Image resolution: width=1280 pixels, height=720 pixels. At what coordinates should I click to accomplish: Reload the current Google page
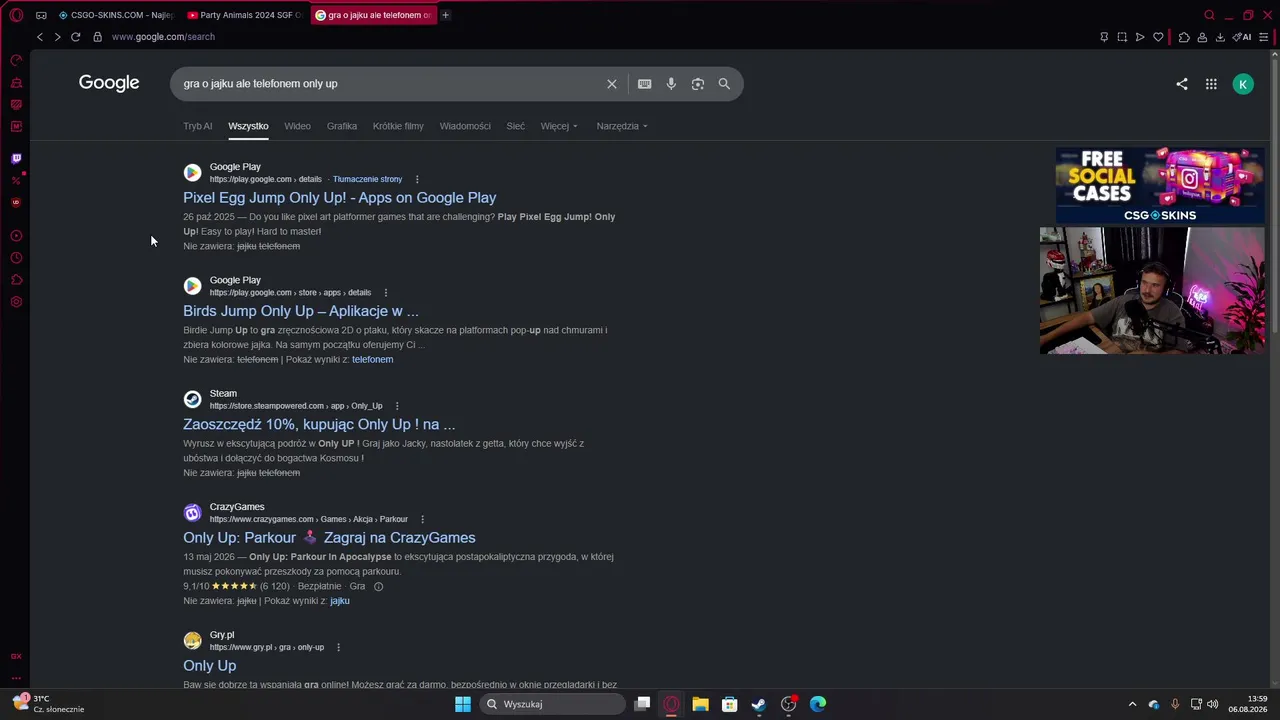[x=75, y=37]
